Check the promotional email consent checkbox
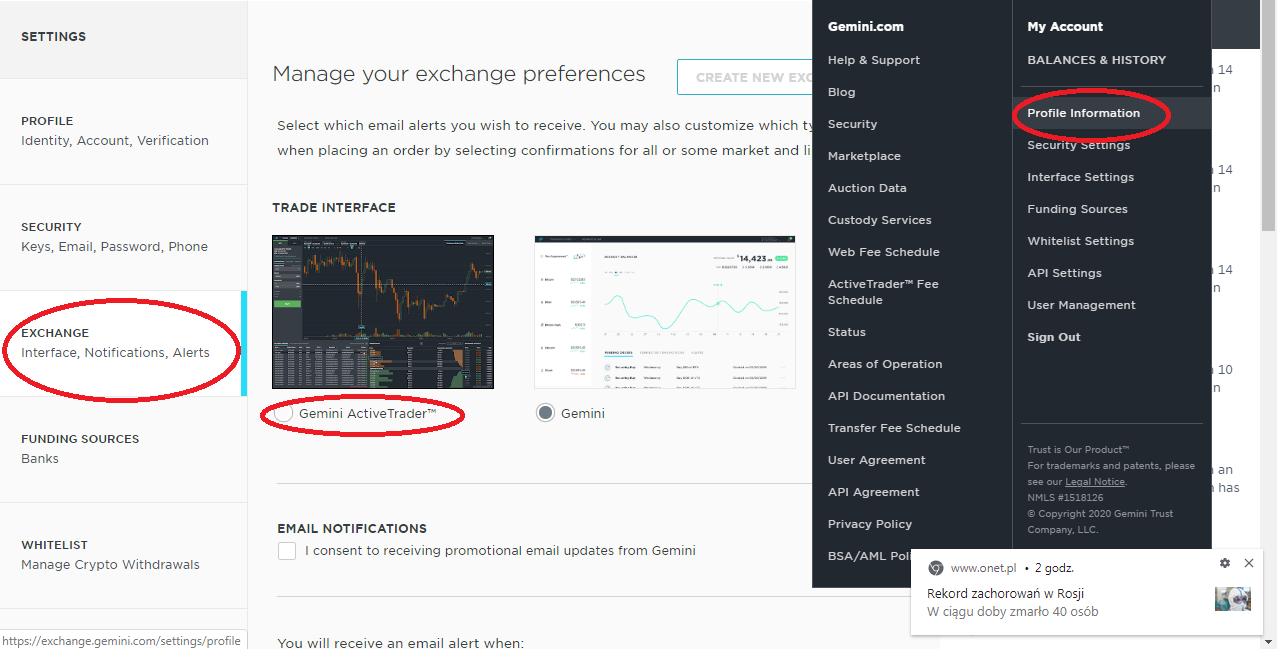 287,551
